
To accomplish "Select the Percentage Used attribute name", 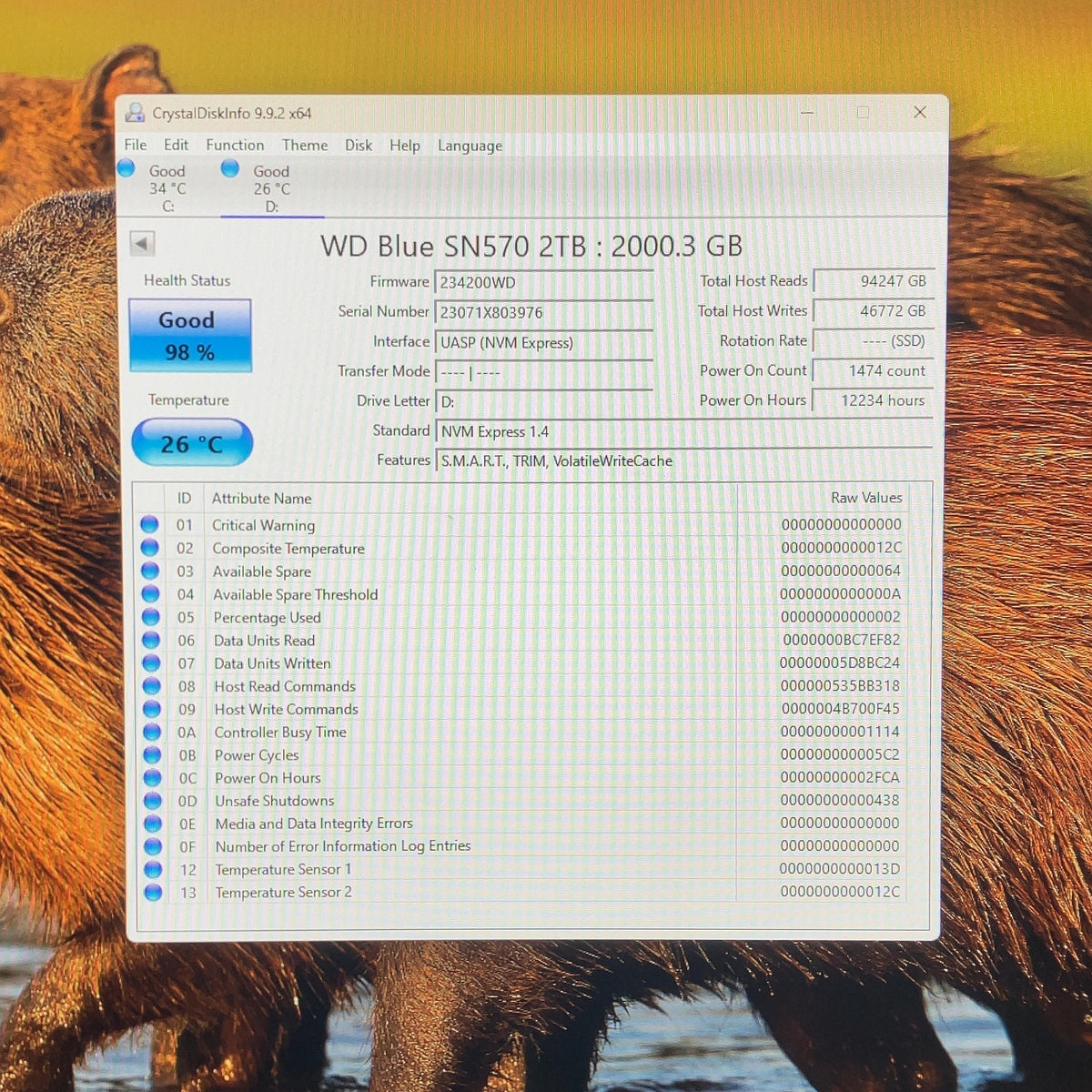I will click(x=267, y=617).
